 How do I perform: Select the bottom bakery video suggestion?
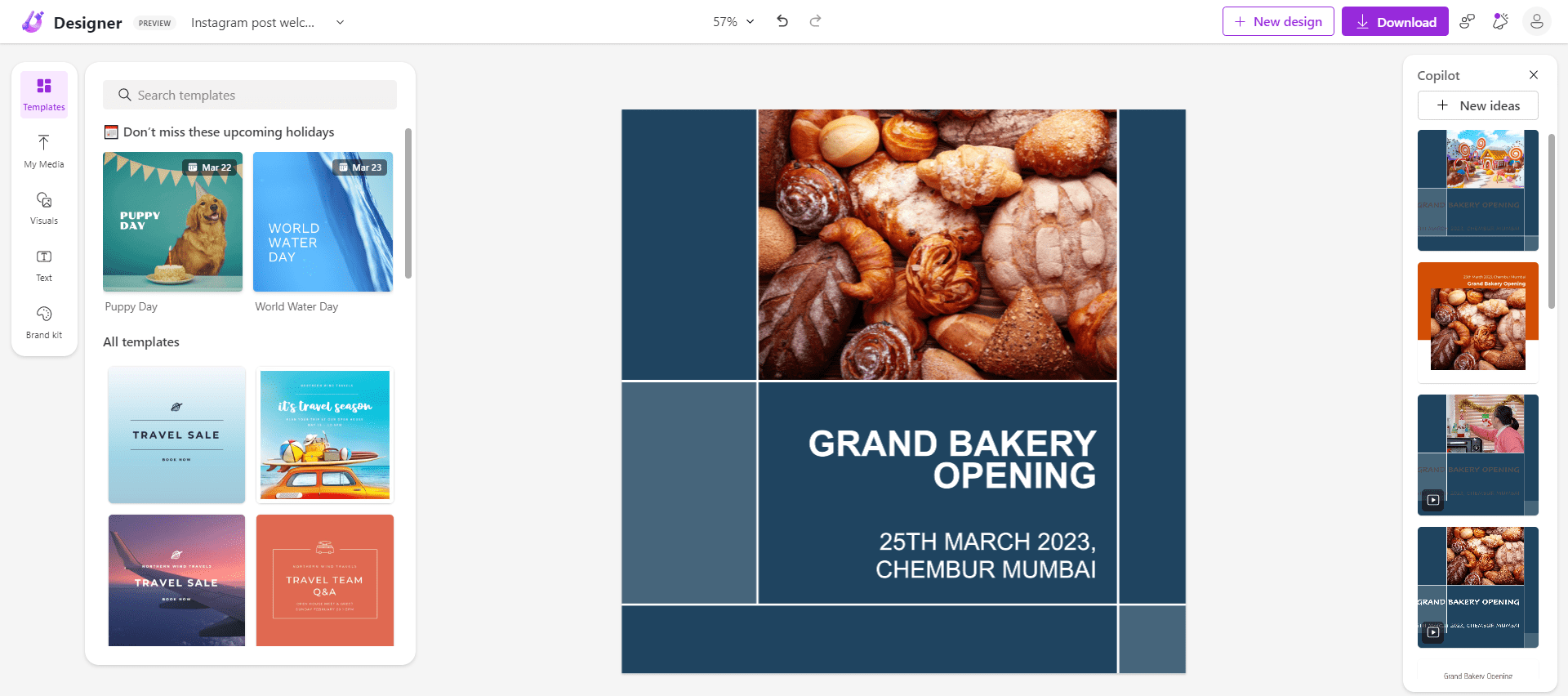point(1478,587)
